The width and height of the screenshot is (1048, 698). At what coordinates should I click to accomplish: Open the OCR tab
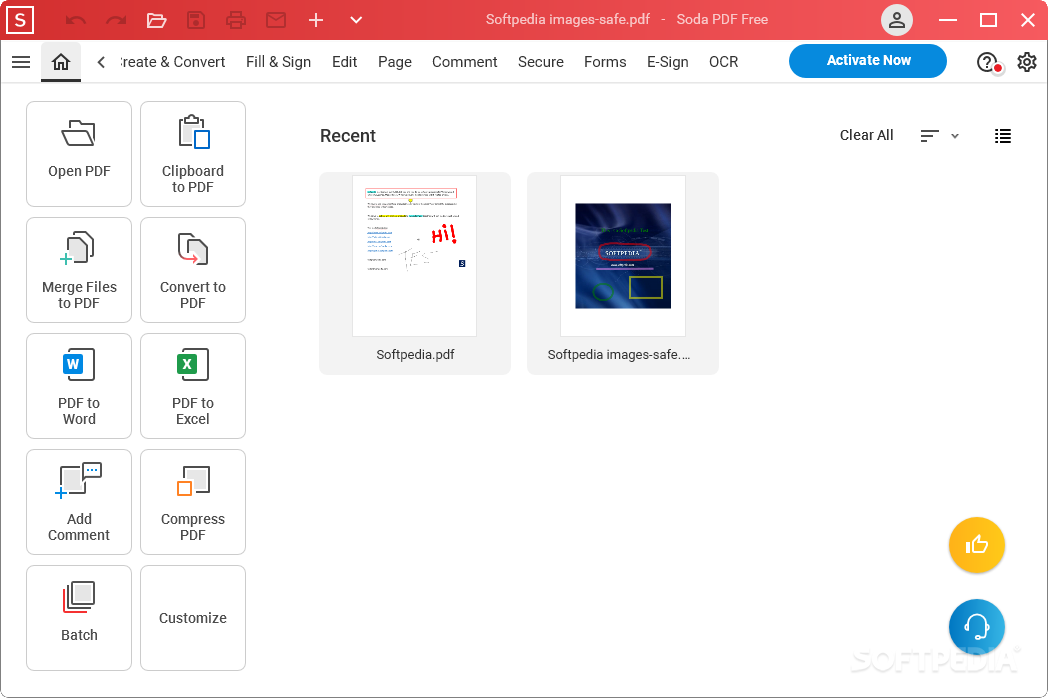[x=723, y=62]
